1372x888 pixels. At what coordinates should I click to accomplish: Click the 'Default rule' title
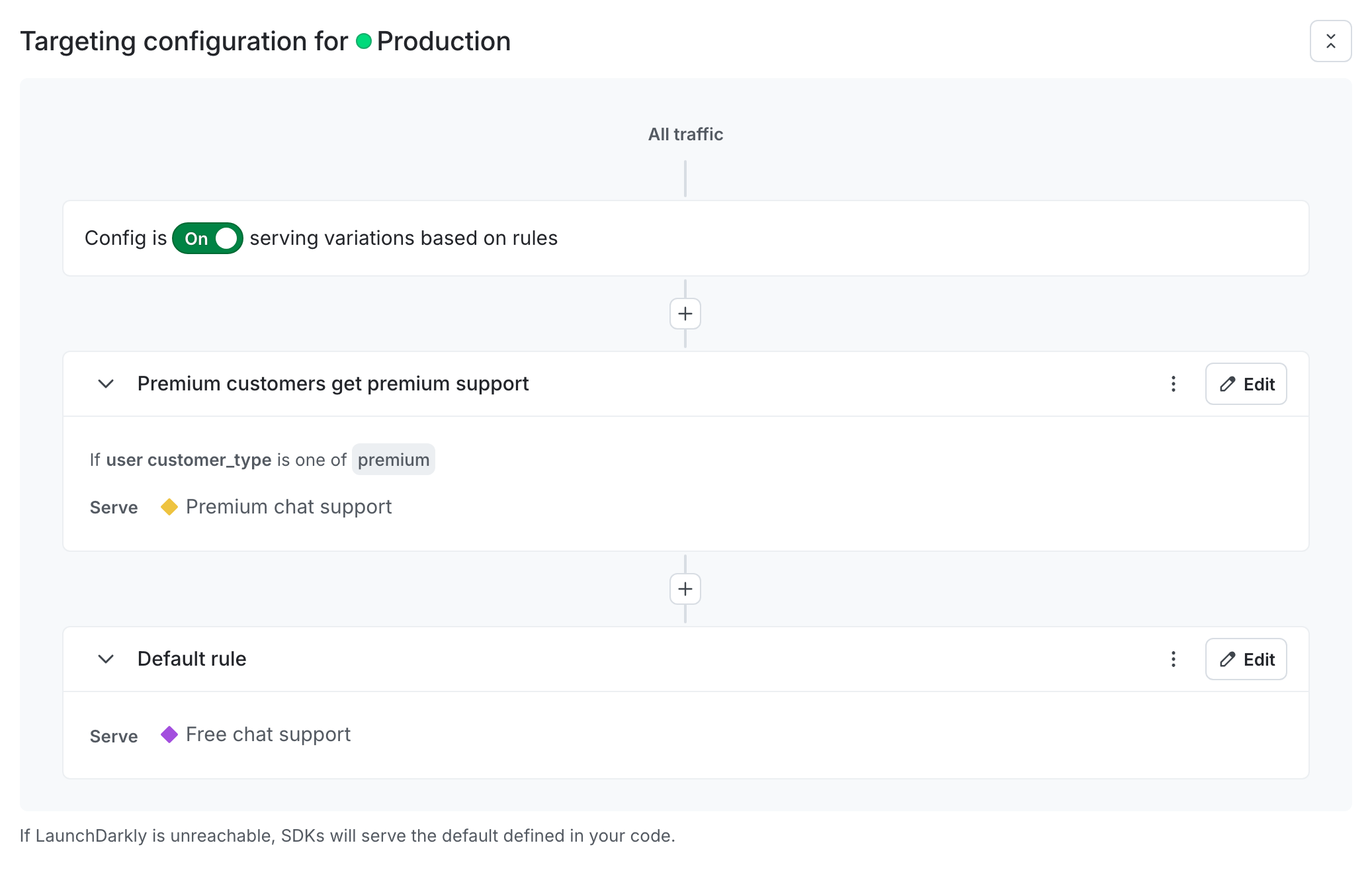coord(192,659)
